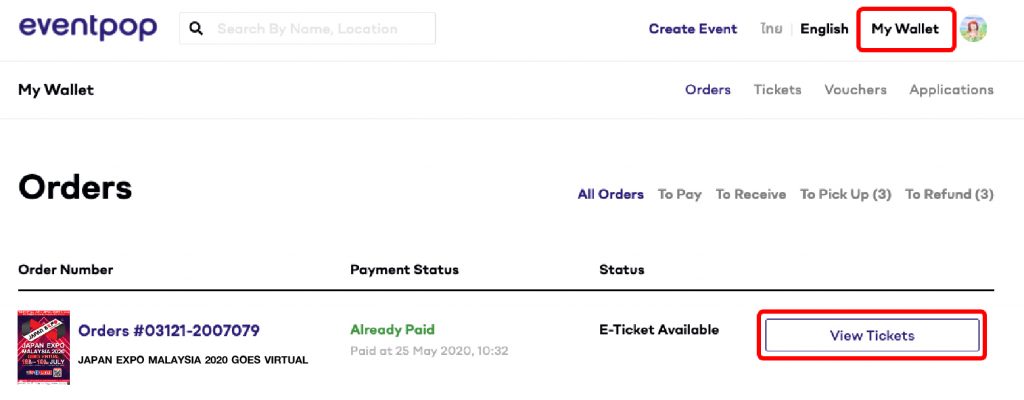Open the Vouchers tab
Viewport: 1024px width, 400px height.
[x=856, y=90]
